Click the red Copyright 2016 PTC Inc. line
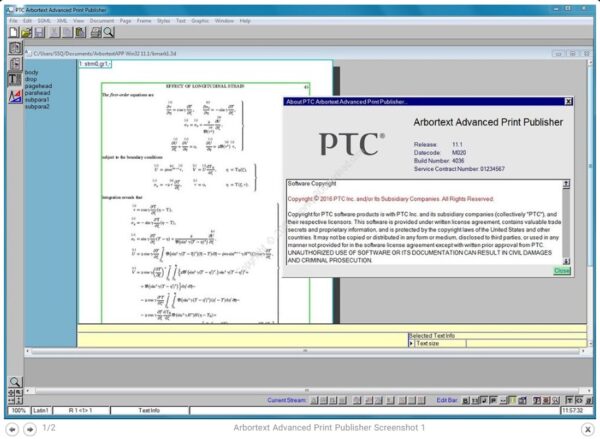Viewport: 600px width, 439px height. [x=391, y=199]
